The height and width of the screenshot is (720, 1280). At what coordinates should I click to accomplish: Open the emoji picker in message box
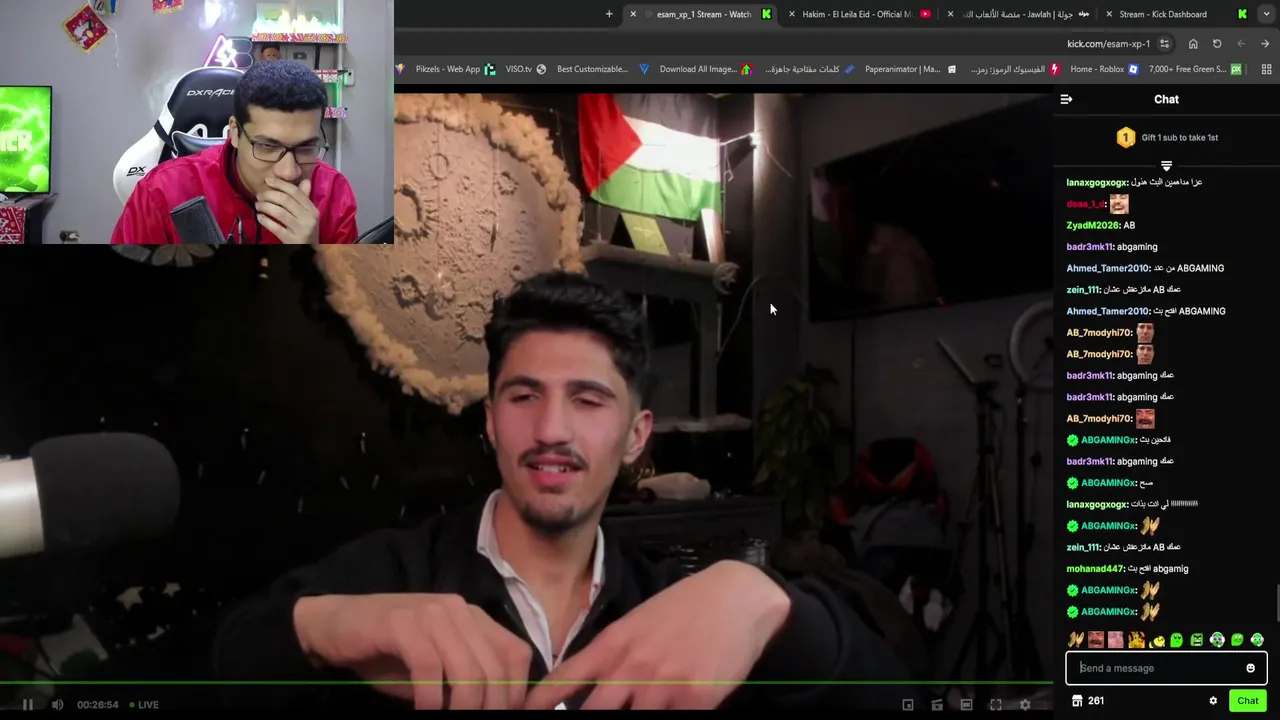click(1250, 668)
